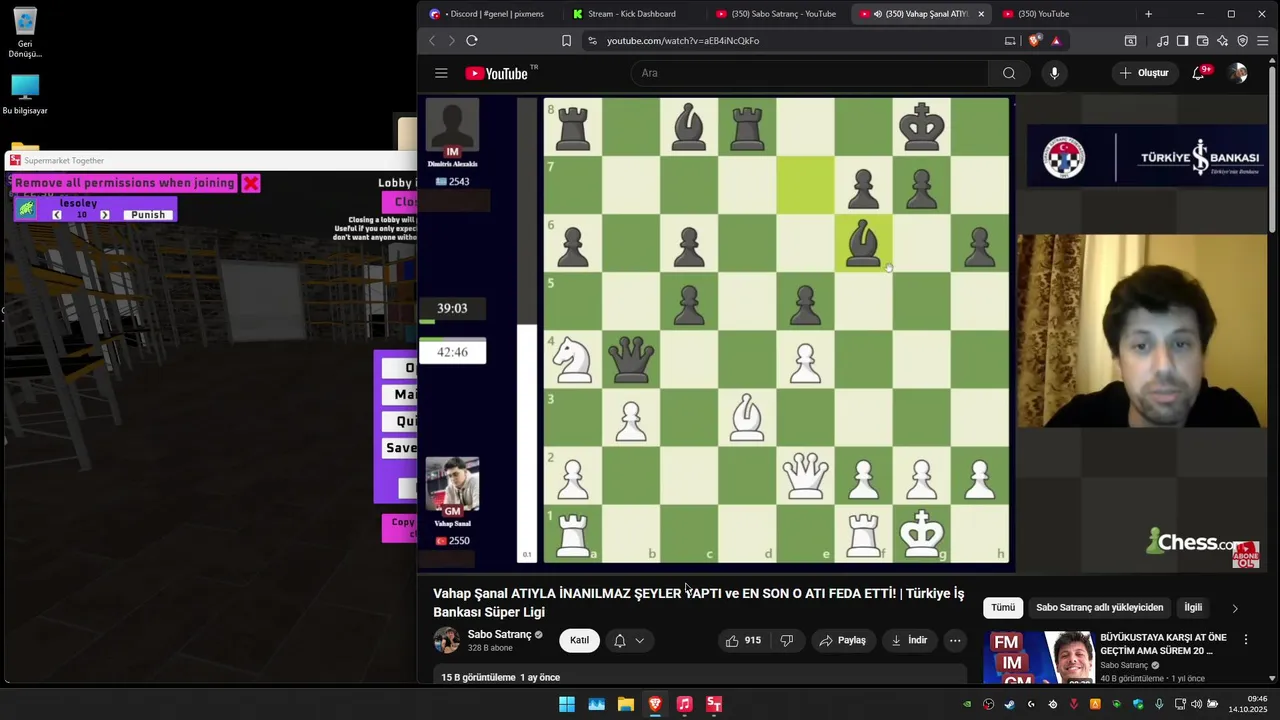Mute the playing Vahap Şanal tab audio
The height and width of the screenshot is (720, 1280).
point(877,14)
